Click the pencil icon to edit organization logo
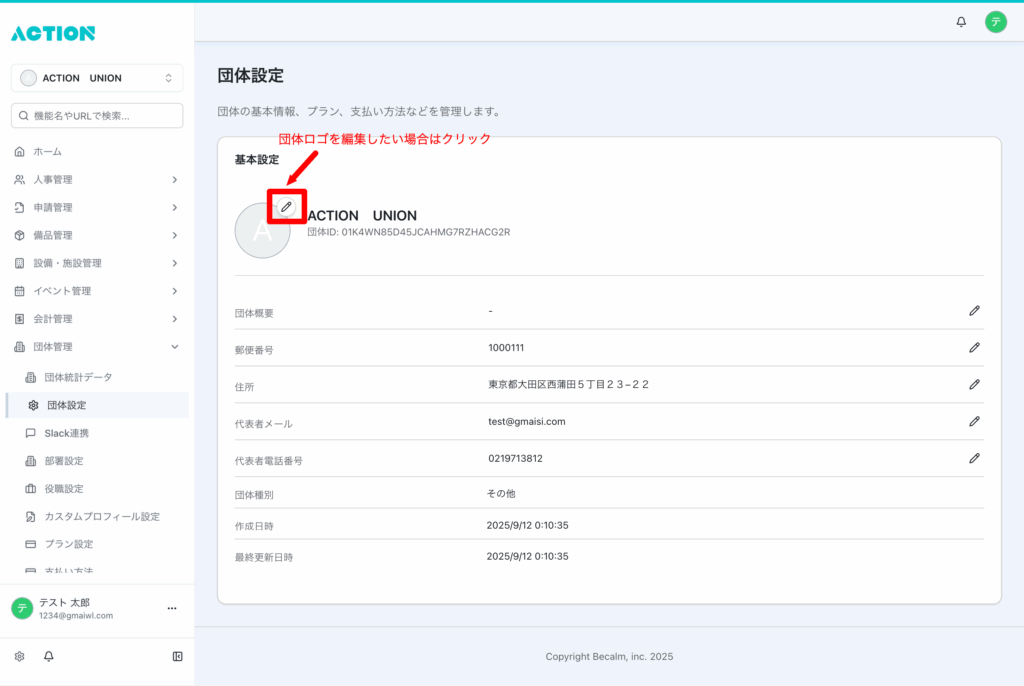Viewport: 1024px width, 686px height. tap(286, 206)
